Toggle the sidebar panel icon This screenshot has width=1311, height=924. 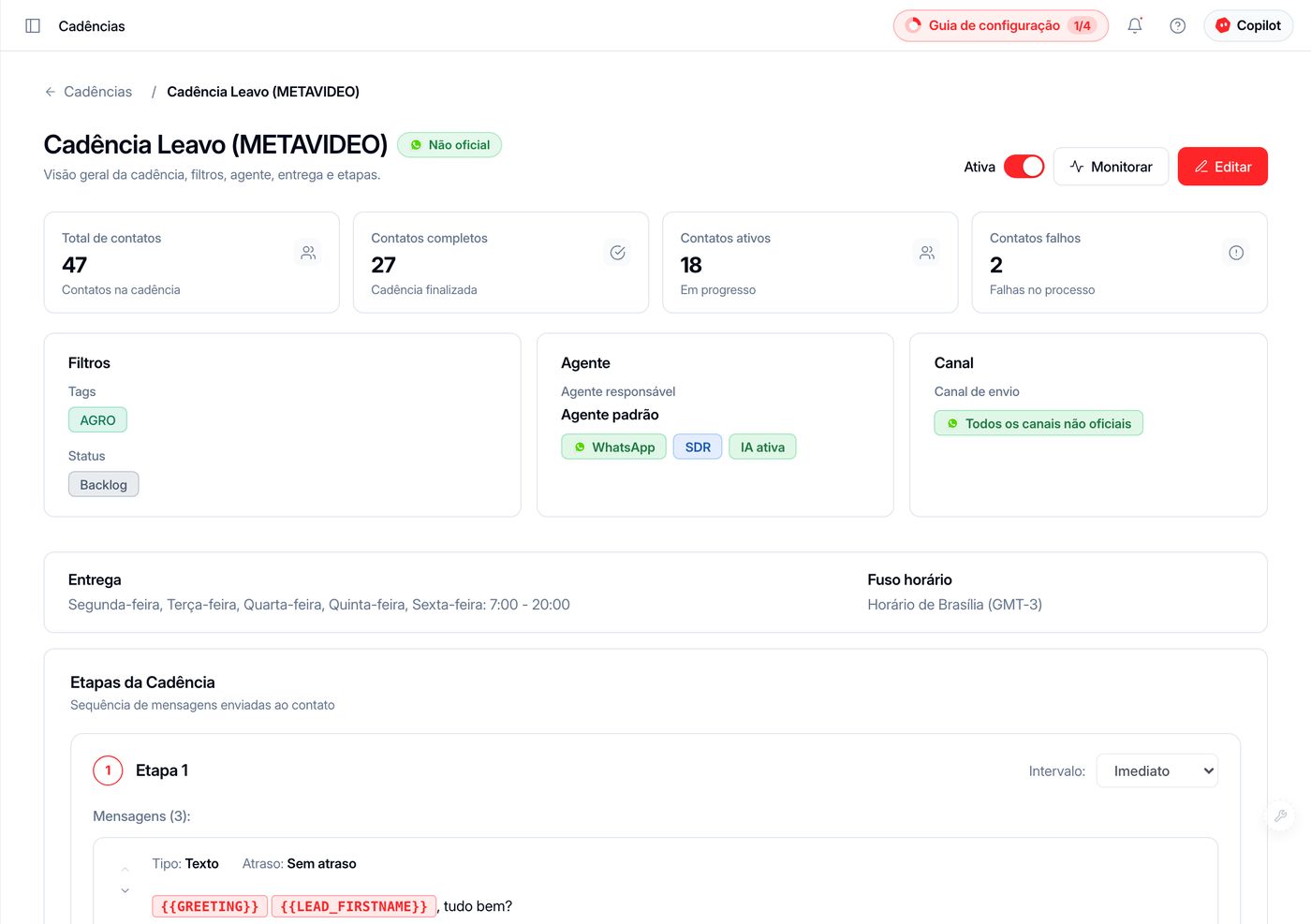coord(33,26)
